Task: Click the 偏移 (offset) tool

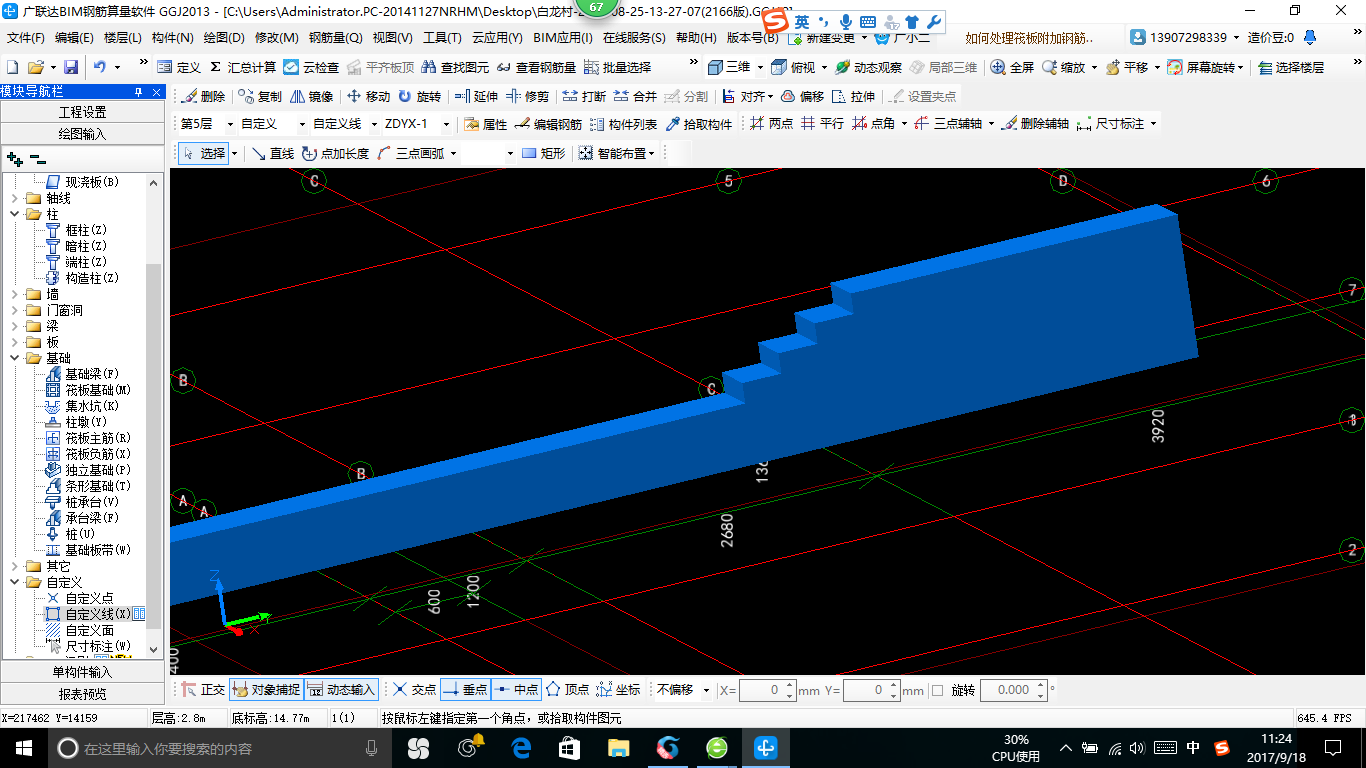Action: [x=803, y=97]
